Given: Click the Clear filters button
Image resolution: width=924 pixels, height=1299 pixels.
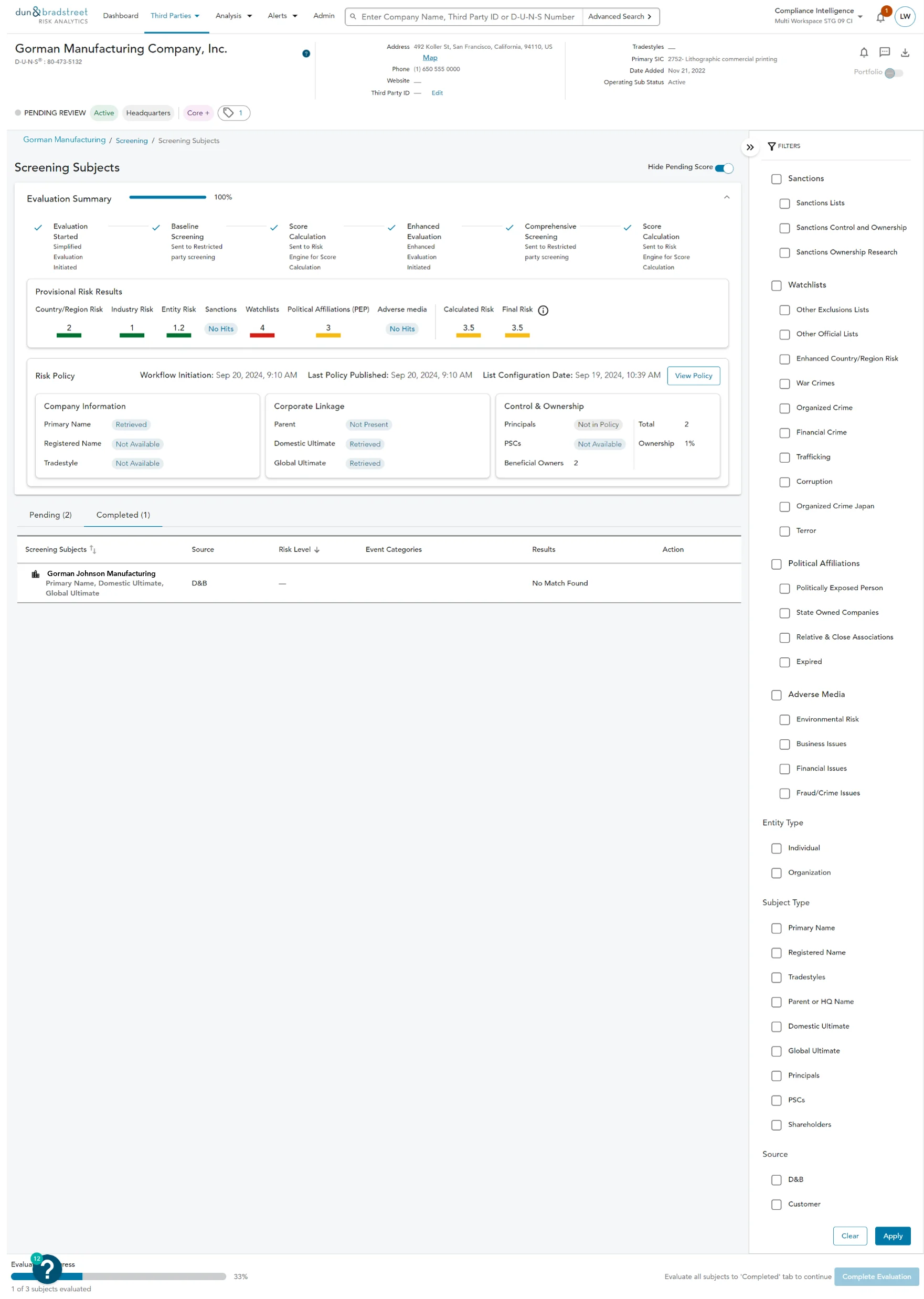Looking at the screenshot, I should pos(850,1237).
